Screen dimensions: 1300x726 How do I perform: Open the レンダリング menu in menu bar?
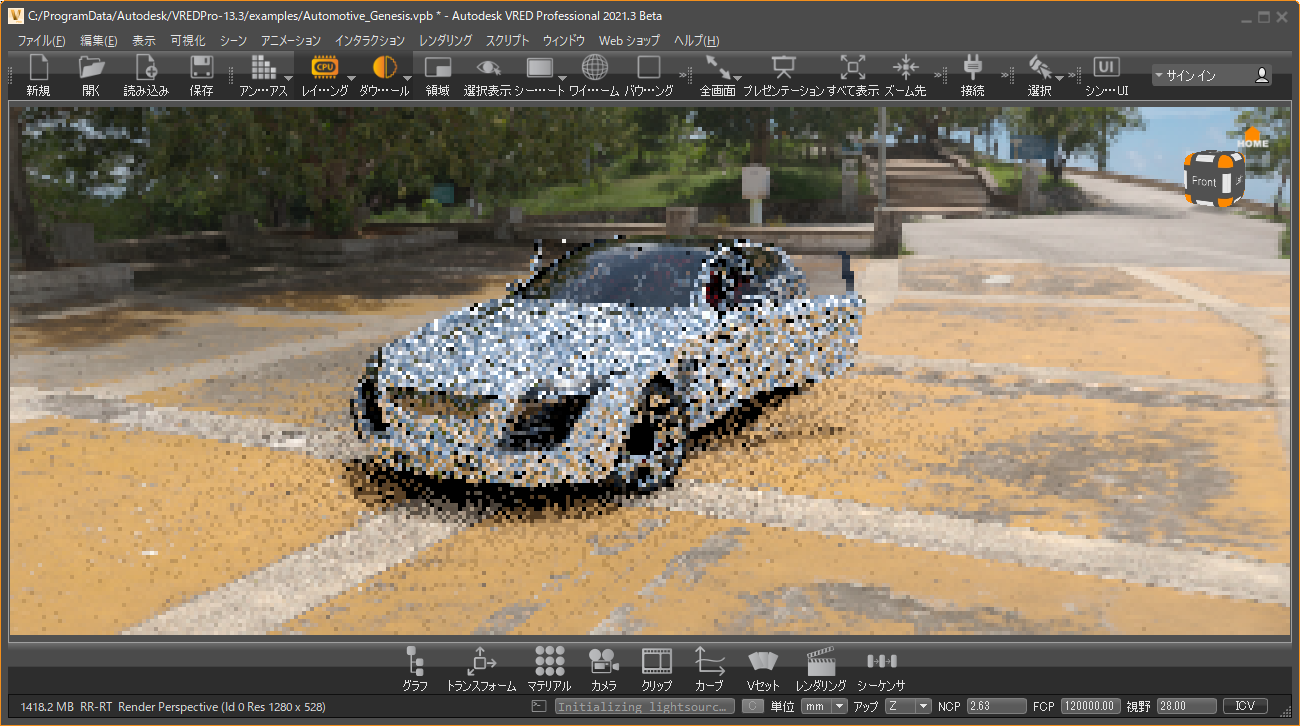(x=445, y=41)
